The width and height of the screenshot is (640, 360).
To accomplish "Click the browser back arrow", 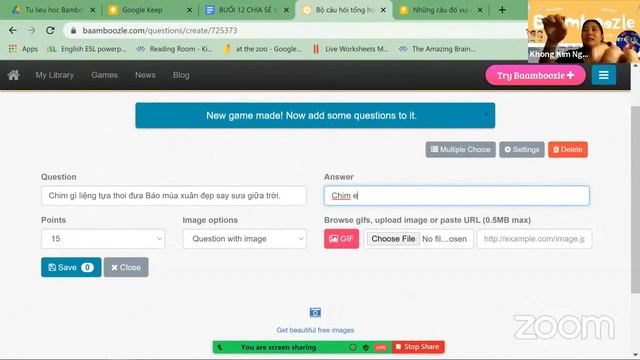I will click(x=13, y=31).
